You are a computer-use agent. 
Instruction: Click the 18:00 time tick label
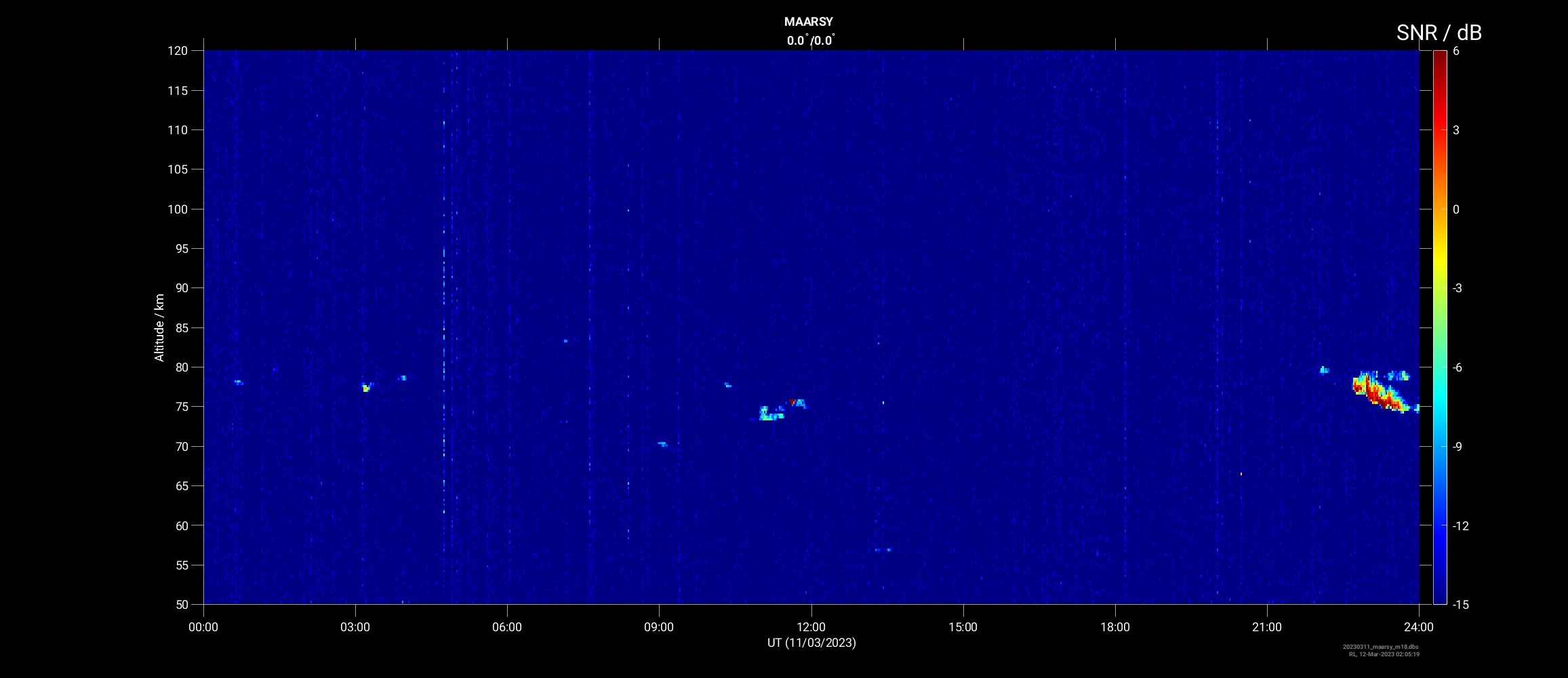coord(1115,627)
